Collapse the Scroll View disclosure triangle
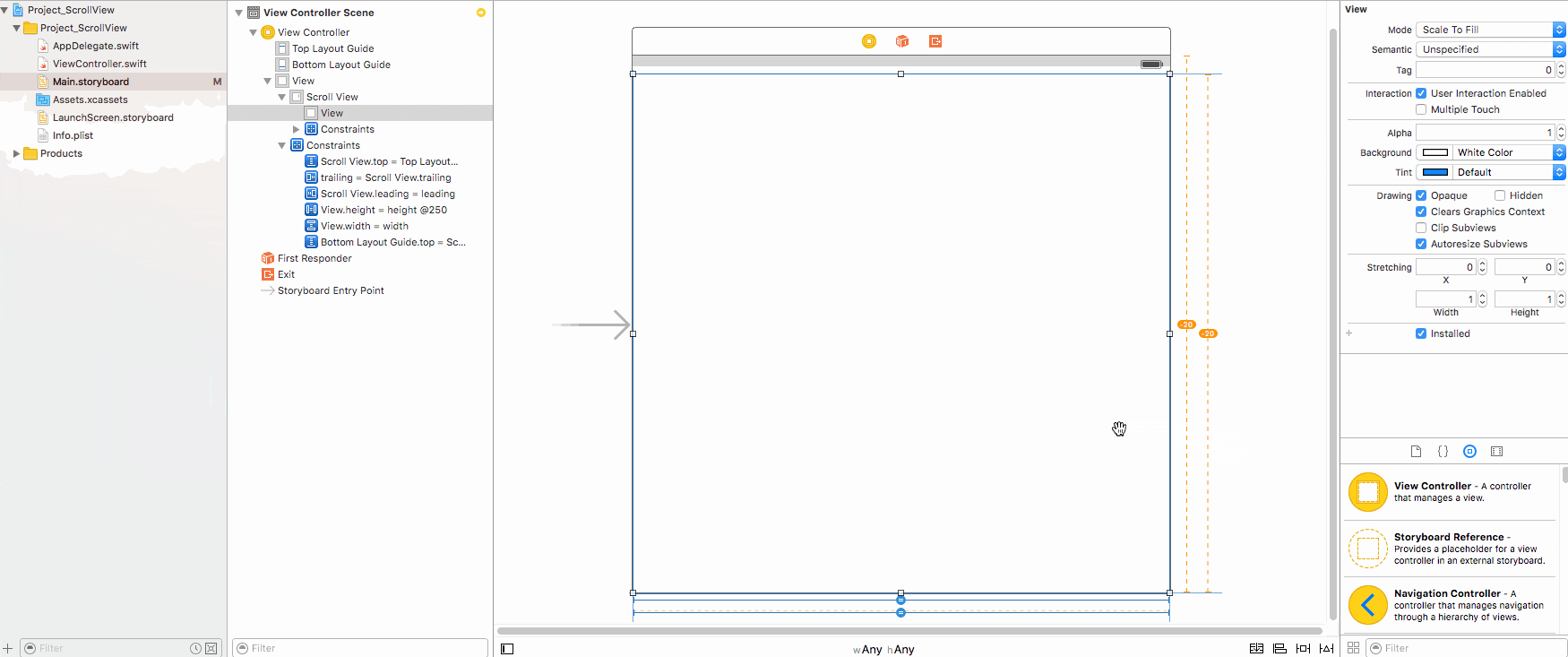This screenshot has height=657, width=1568. (282, 97)
